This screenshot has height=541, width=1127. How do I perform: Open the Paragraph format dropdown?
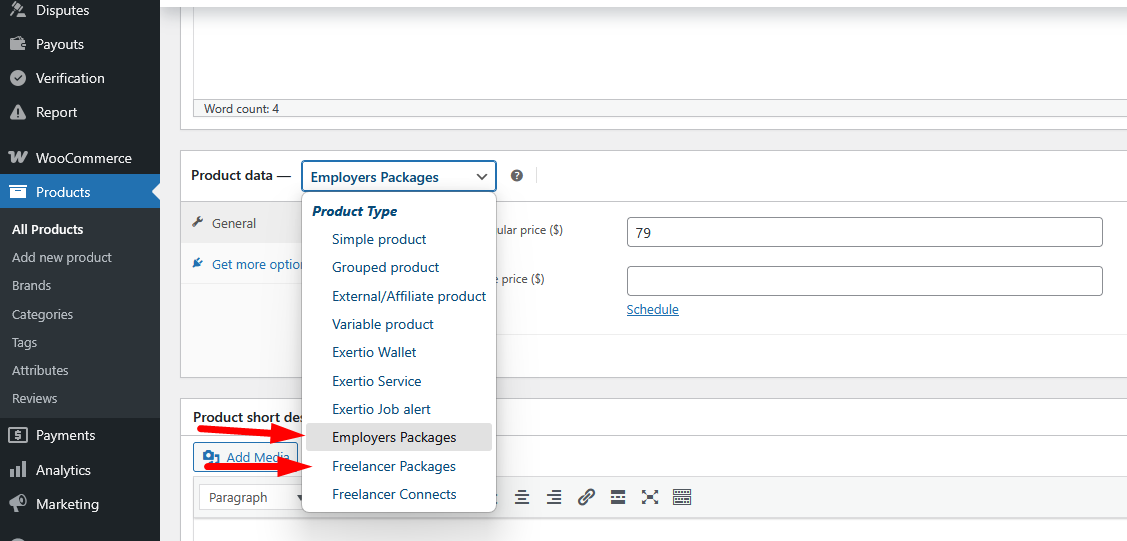pos(252,497)
